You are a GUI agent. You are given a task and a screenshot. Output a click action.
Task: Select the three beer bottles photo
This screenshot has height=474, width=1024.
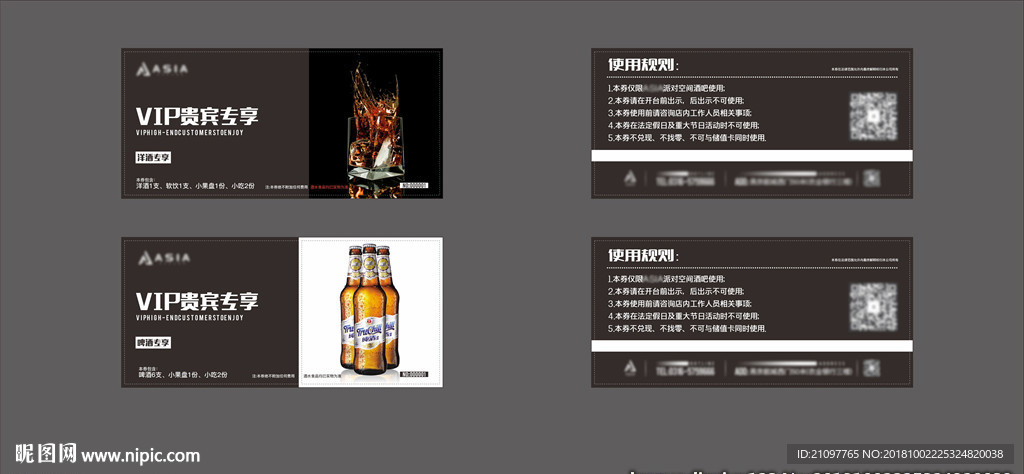(x=370, y=312)
